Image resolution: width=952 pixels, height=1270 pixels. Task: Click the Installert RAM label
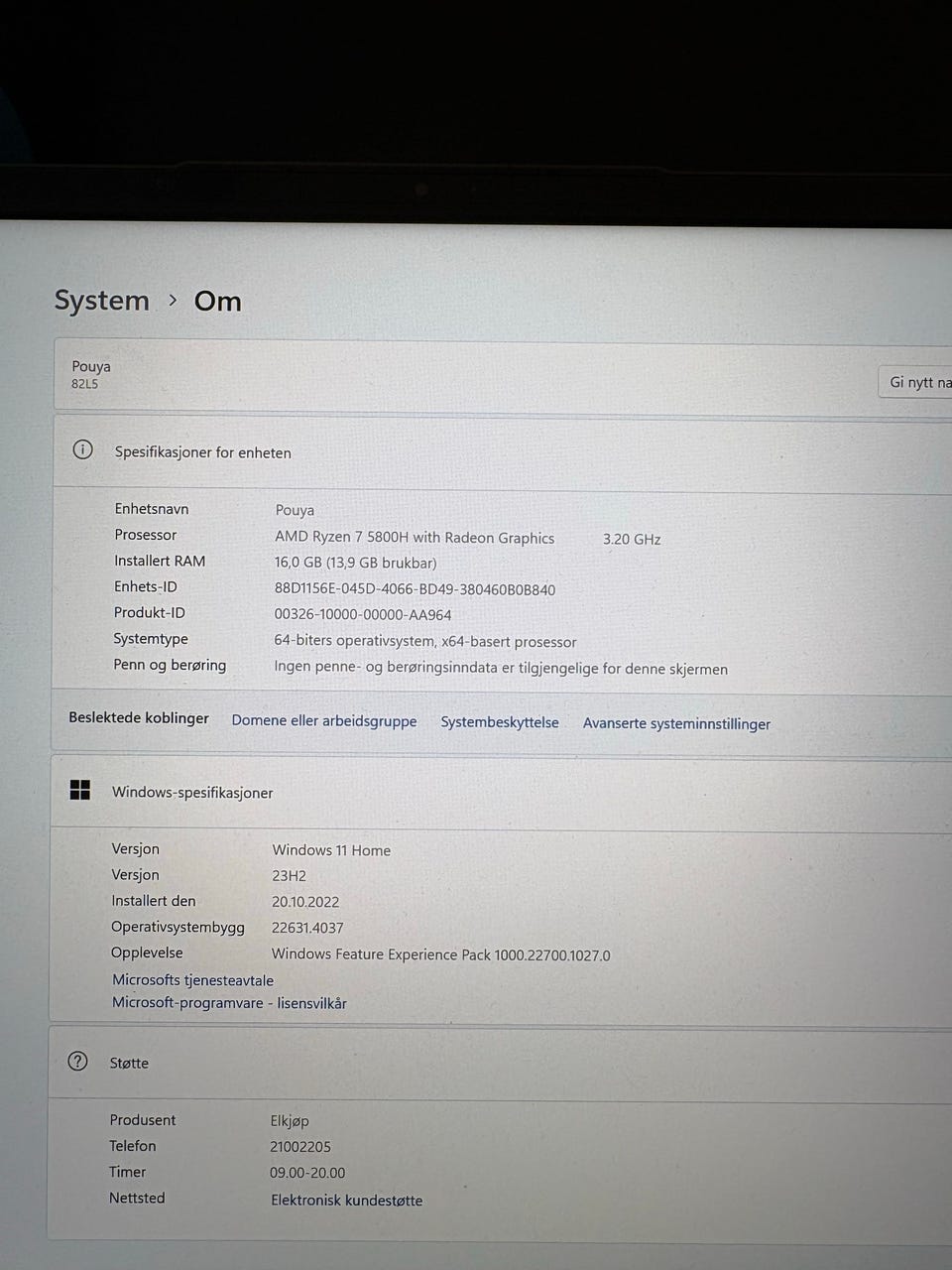coord(160,561)
